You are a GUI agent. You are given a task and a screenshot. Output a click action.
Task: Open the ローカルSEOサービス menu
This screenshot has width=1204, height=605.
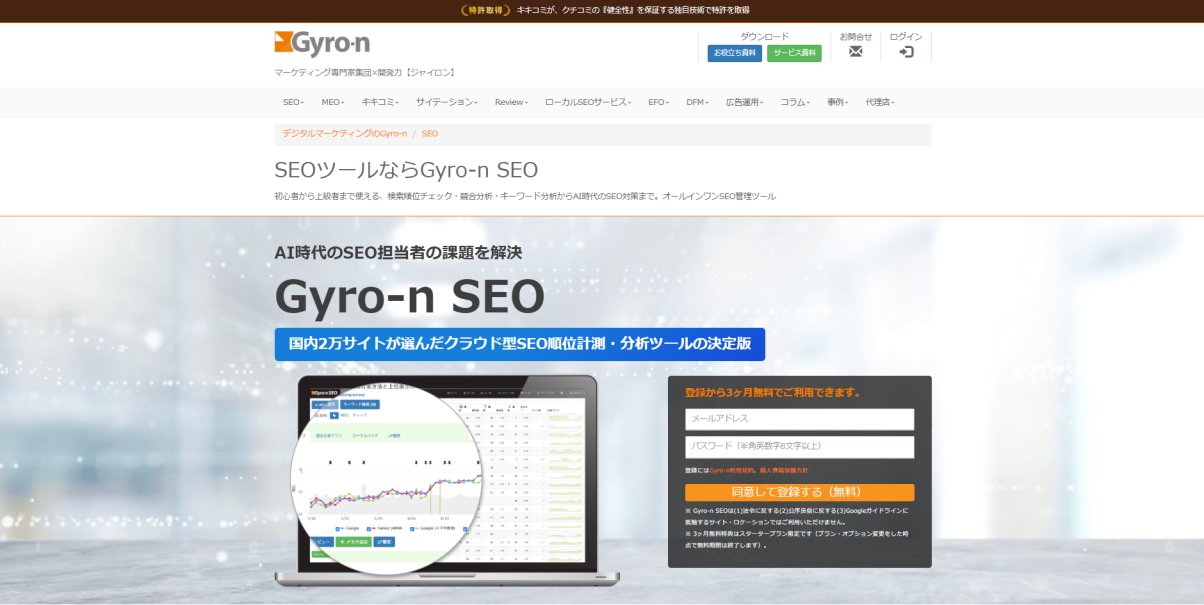[588, 102]
